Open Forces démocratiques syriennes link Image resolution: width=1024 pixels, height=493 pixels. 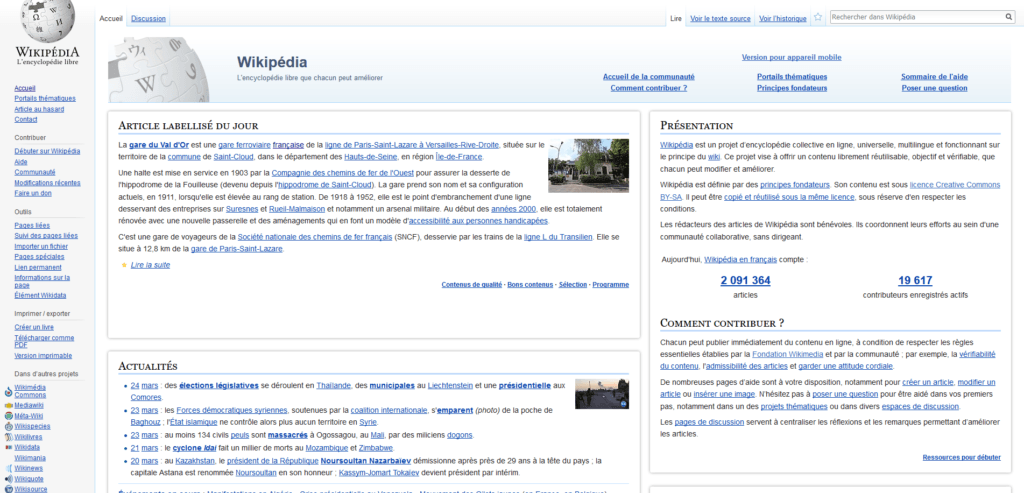[x=232, y=410]
